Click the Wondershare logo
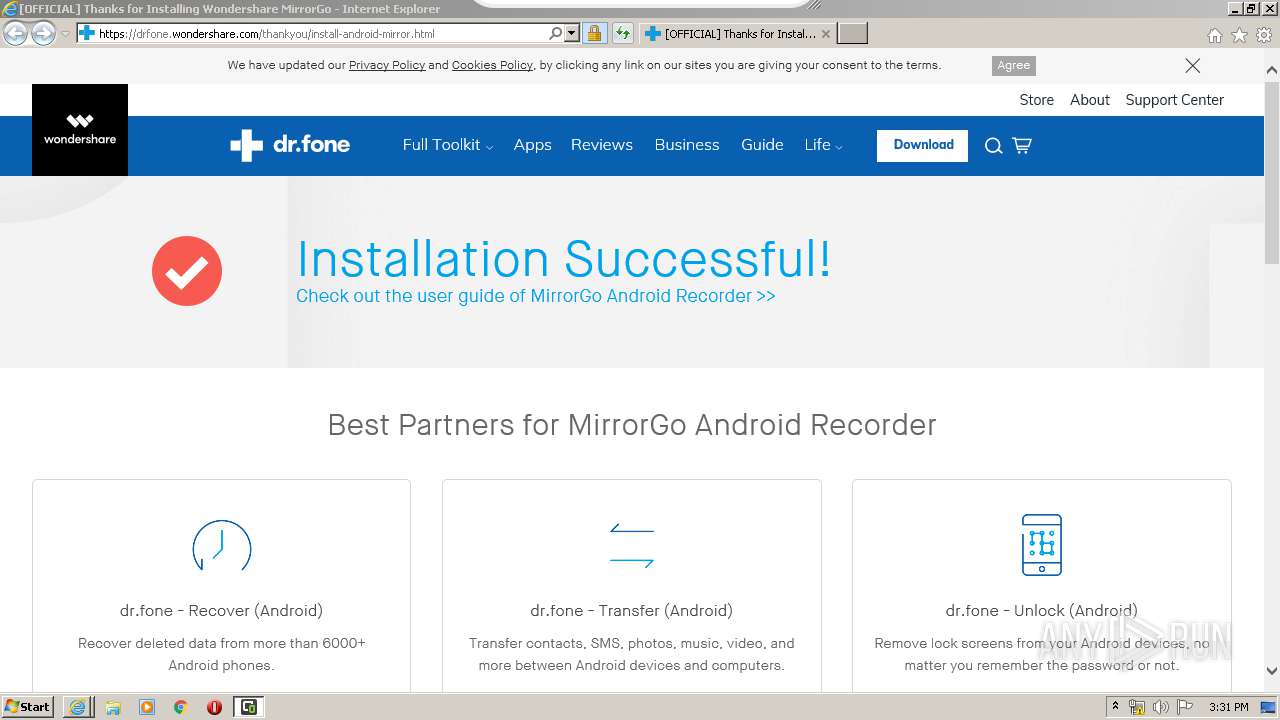 pos(80,130)
